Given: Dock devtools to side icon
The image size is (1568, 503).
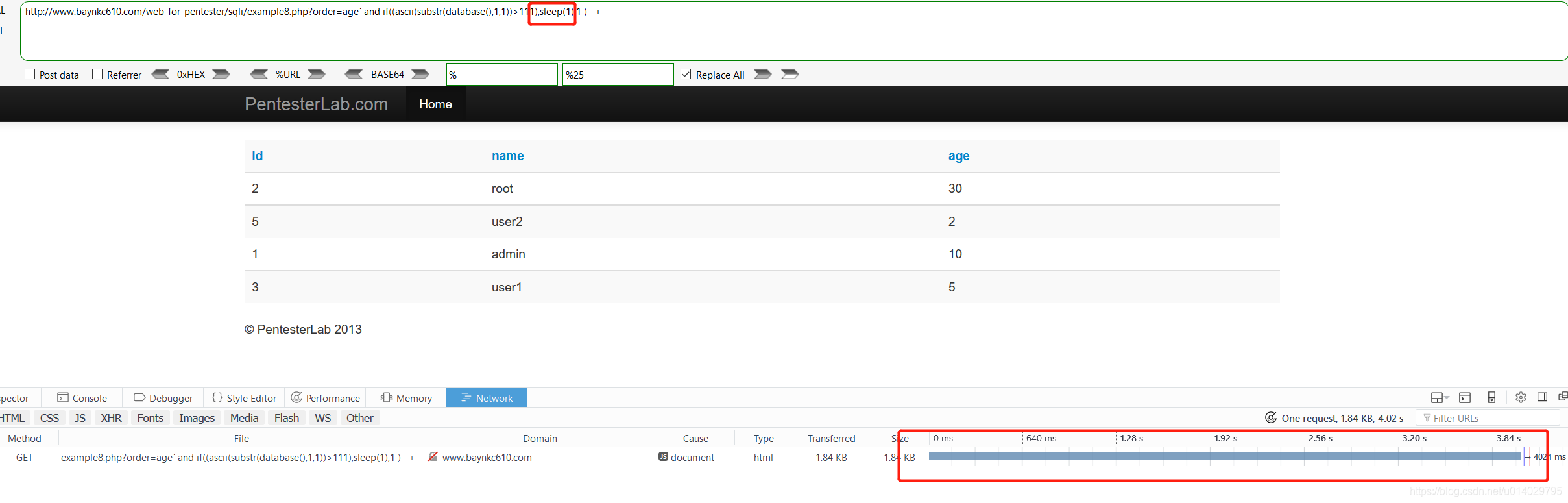Looking at the screenshot, I should coord(1543,397).
